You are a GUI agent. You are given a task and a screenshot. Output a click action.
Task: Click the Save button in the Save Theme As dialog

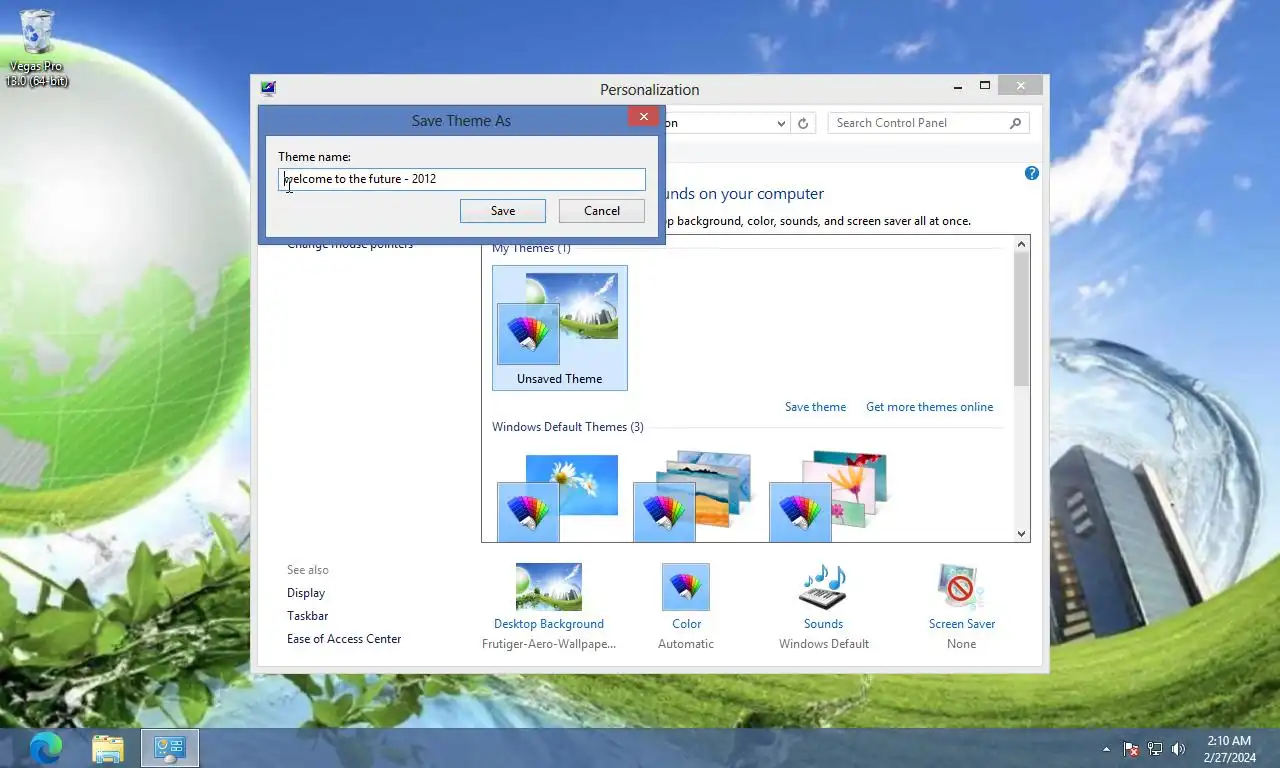503,211
